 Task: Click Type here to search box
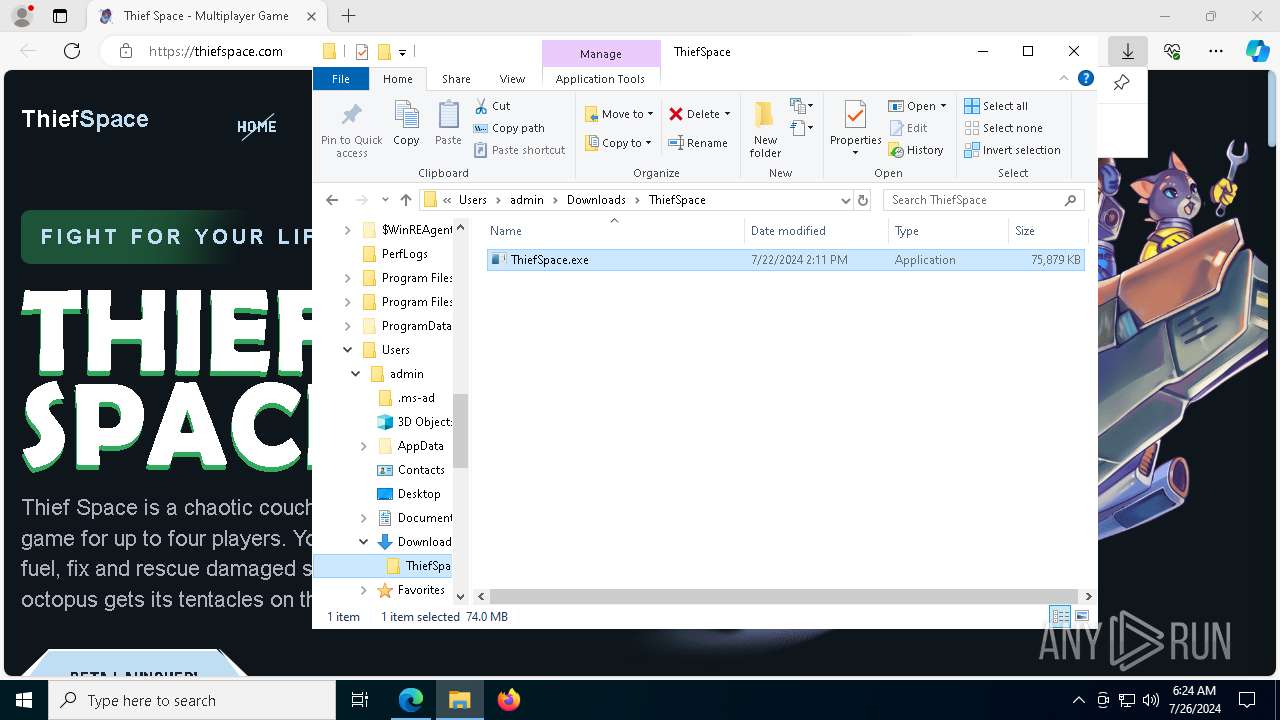coord(192,700)
